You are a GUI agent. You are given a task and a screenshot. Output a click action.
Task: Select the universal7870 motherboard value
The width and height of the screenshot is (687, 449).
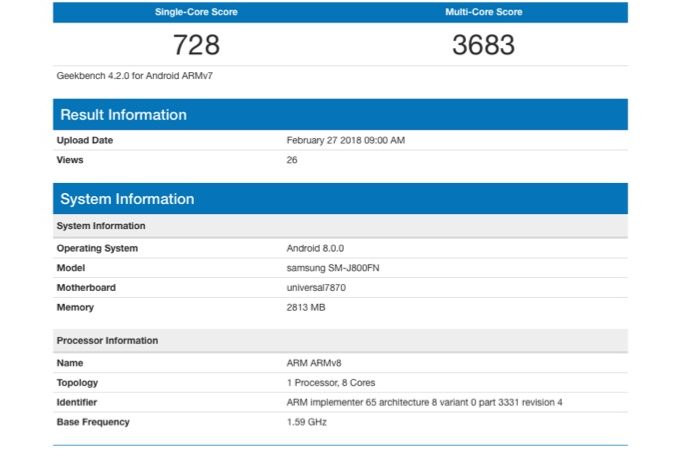(316, 288)
